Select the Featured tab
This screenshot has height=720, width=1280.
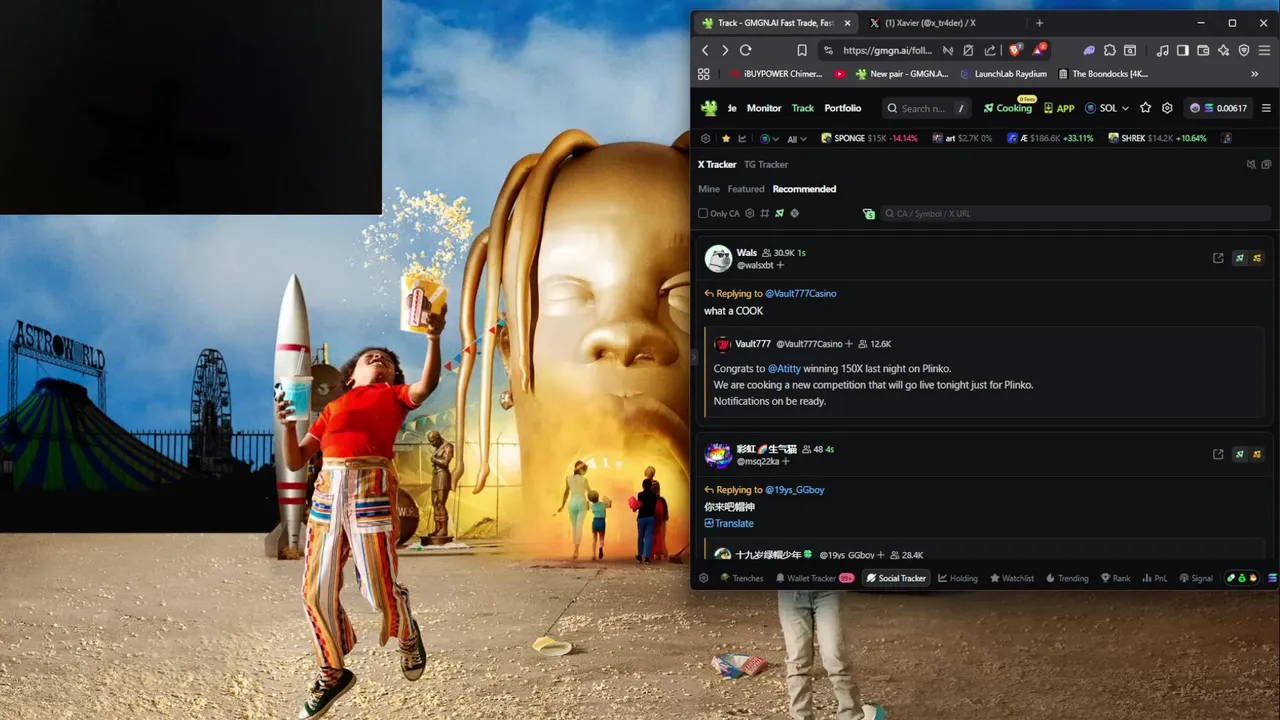click(x=746, y=189)
